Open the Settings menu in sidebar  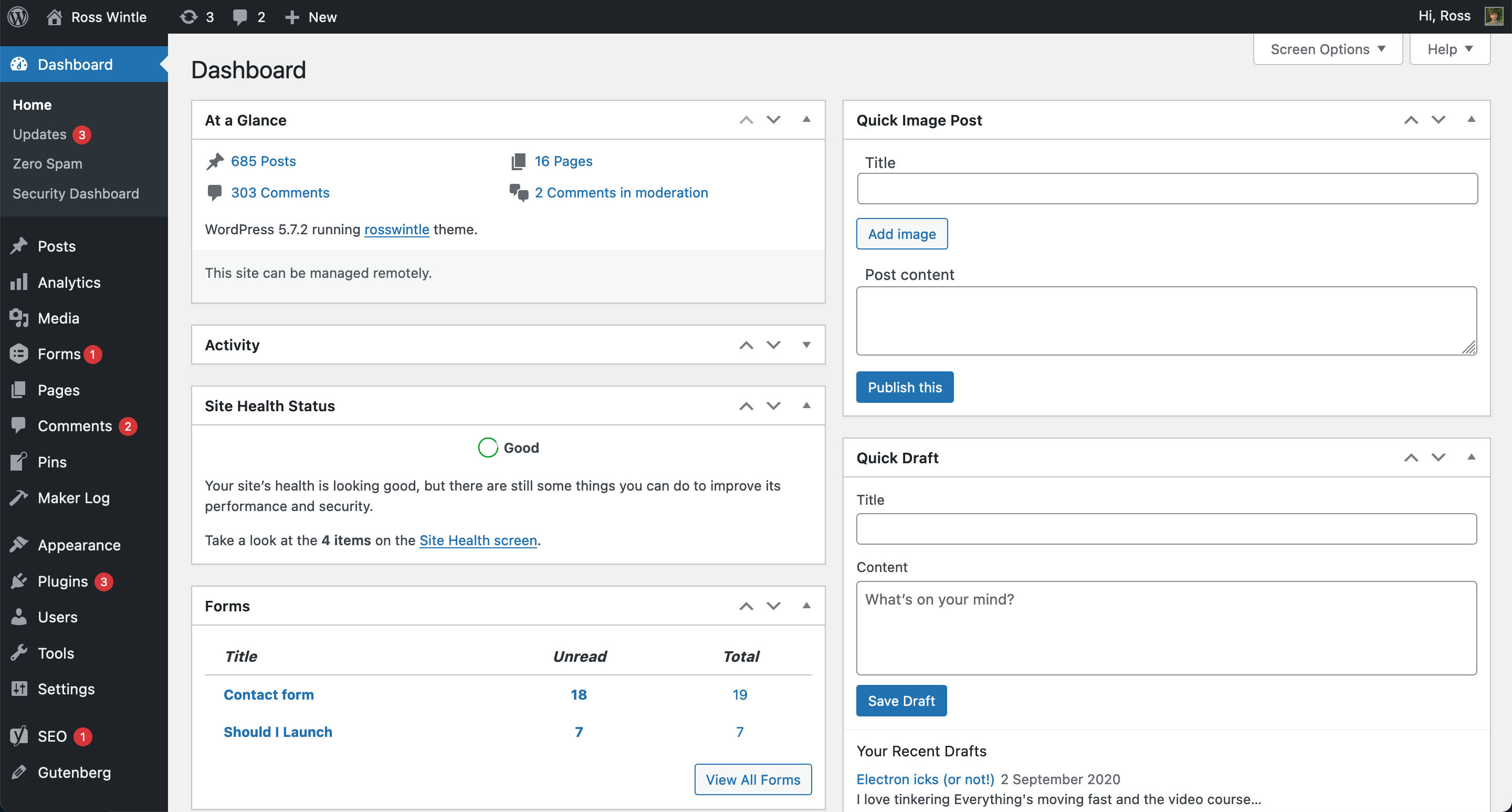coord(66,689)
